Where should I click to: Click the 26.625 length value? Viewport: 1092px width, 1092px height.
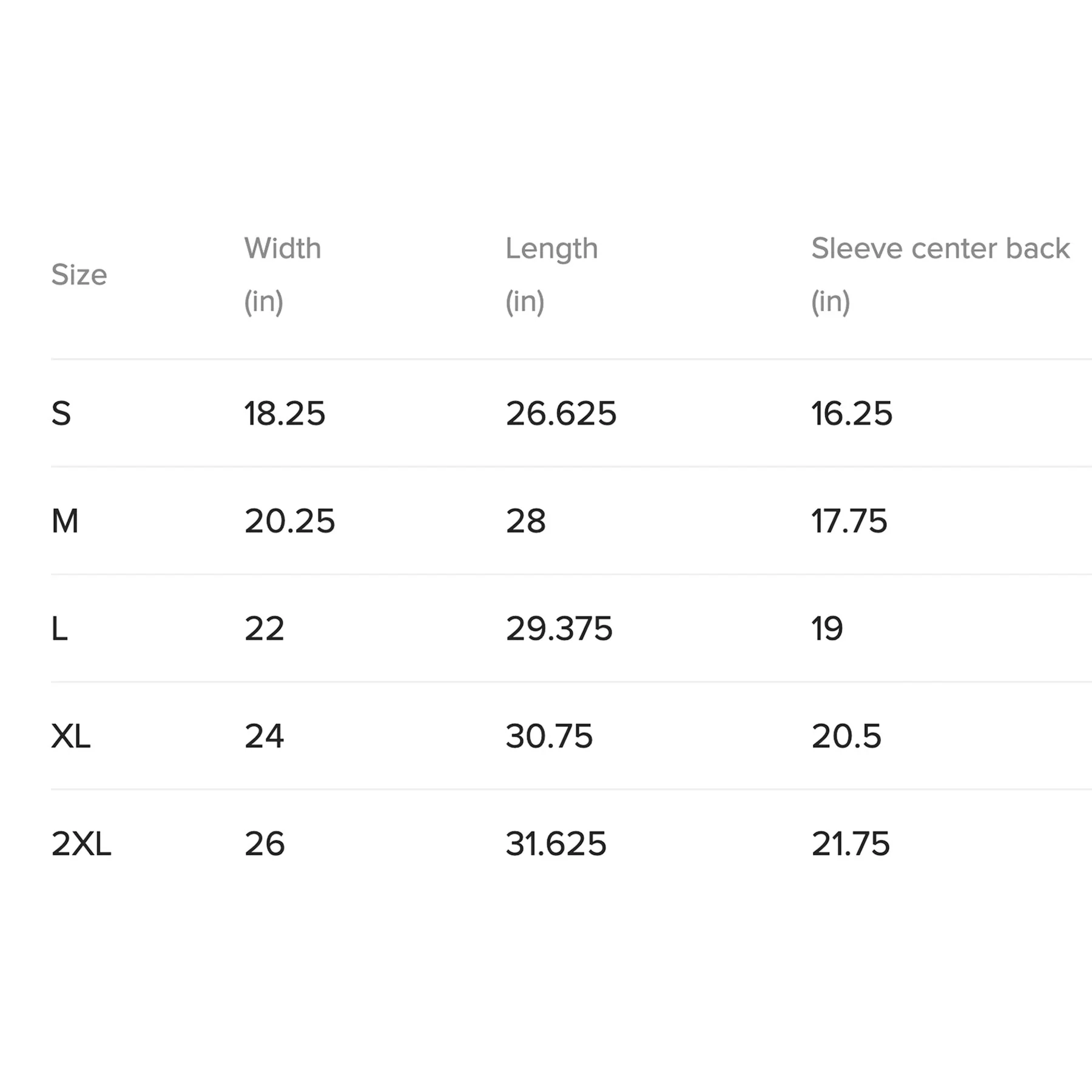[561, 414]
